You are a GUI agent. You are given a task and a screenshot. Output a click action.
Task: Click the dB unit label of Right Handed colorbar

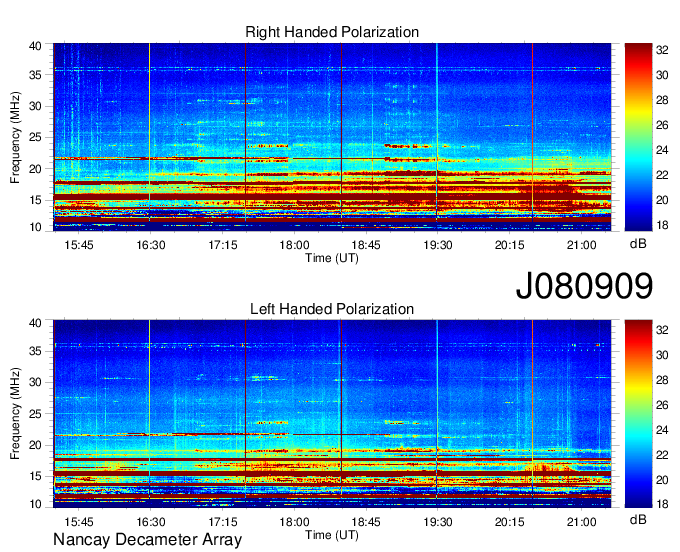point(638,244)
